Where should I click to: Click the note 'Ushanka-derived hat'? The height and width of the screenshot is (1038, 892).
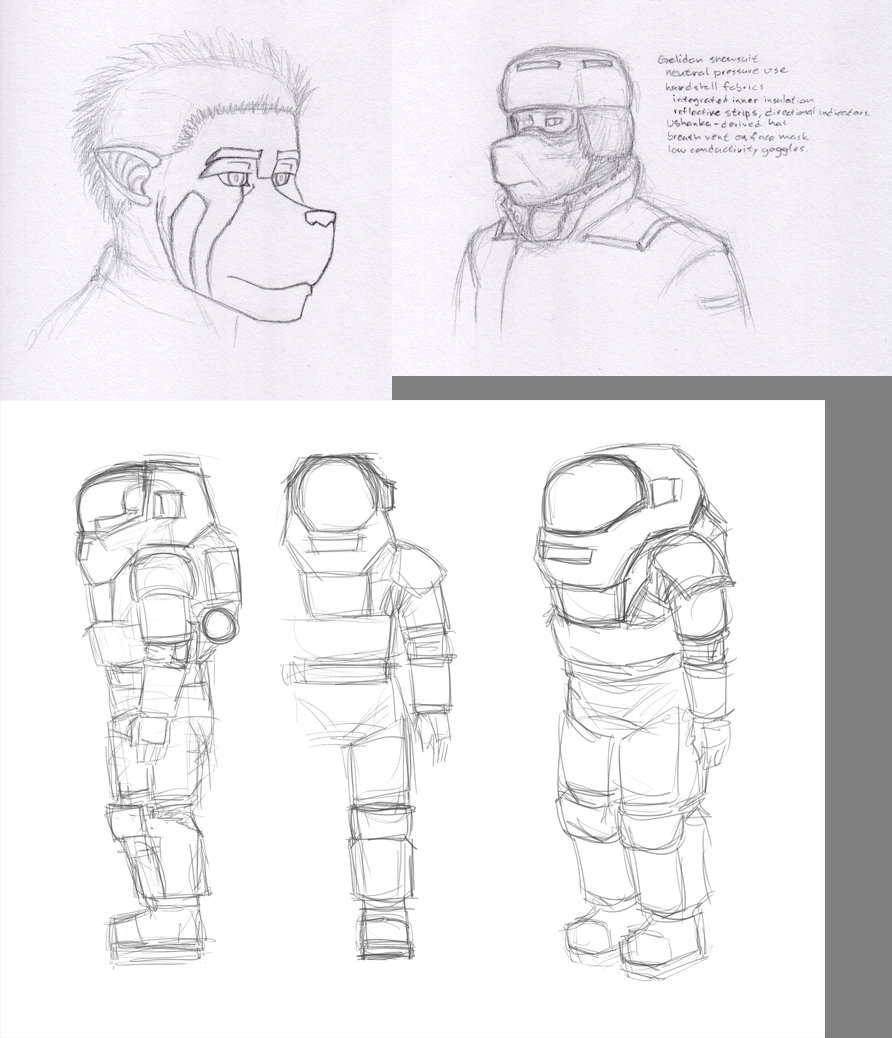[726, 124]
